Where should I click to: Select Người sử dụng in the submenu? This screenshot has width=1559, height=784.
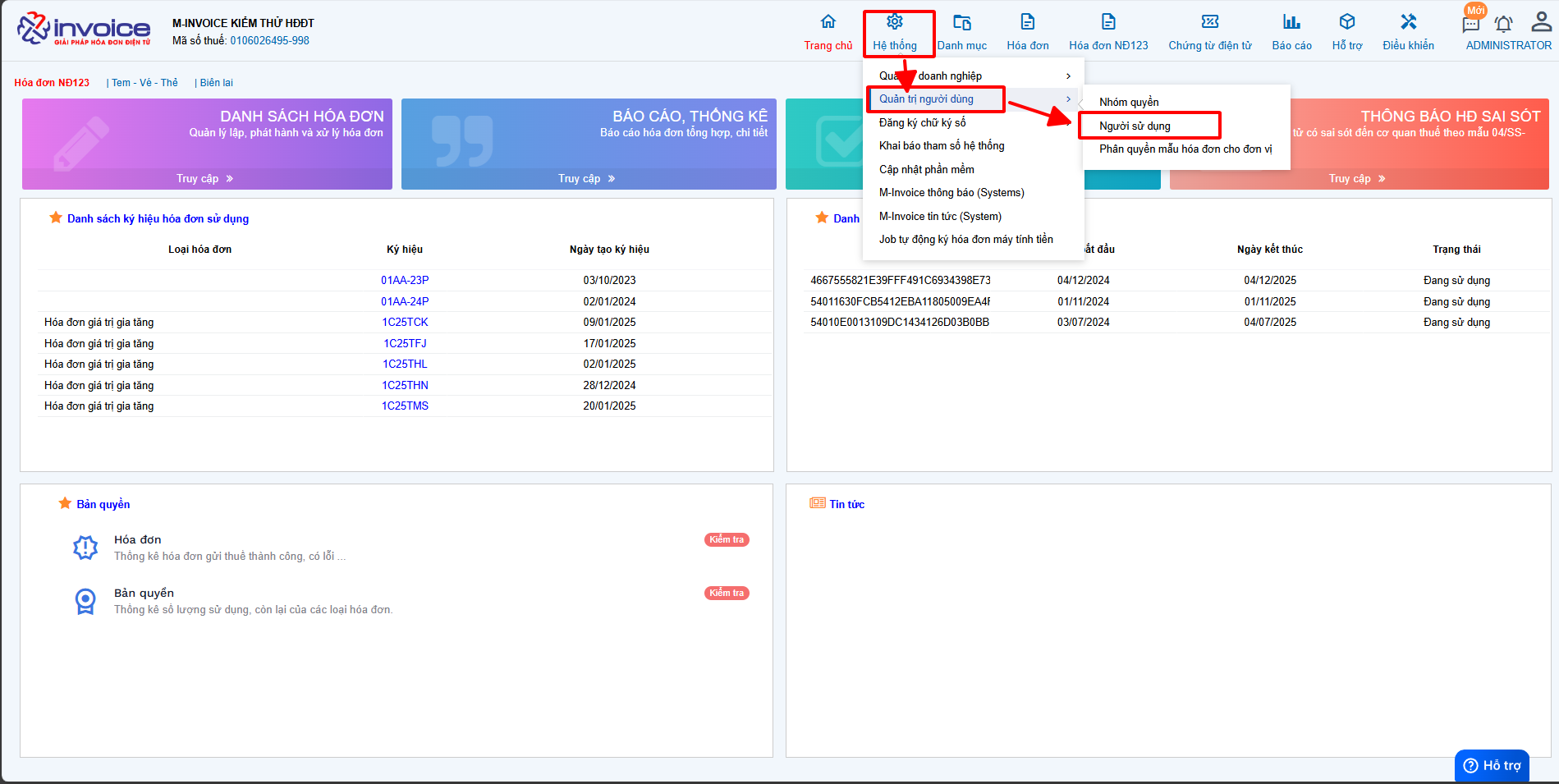pos(1135,126)
